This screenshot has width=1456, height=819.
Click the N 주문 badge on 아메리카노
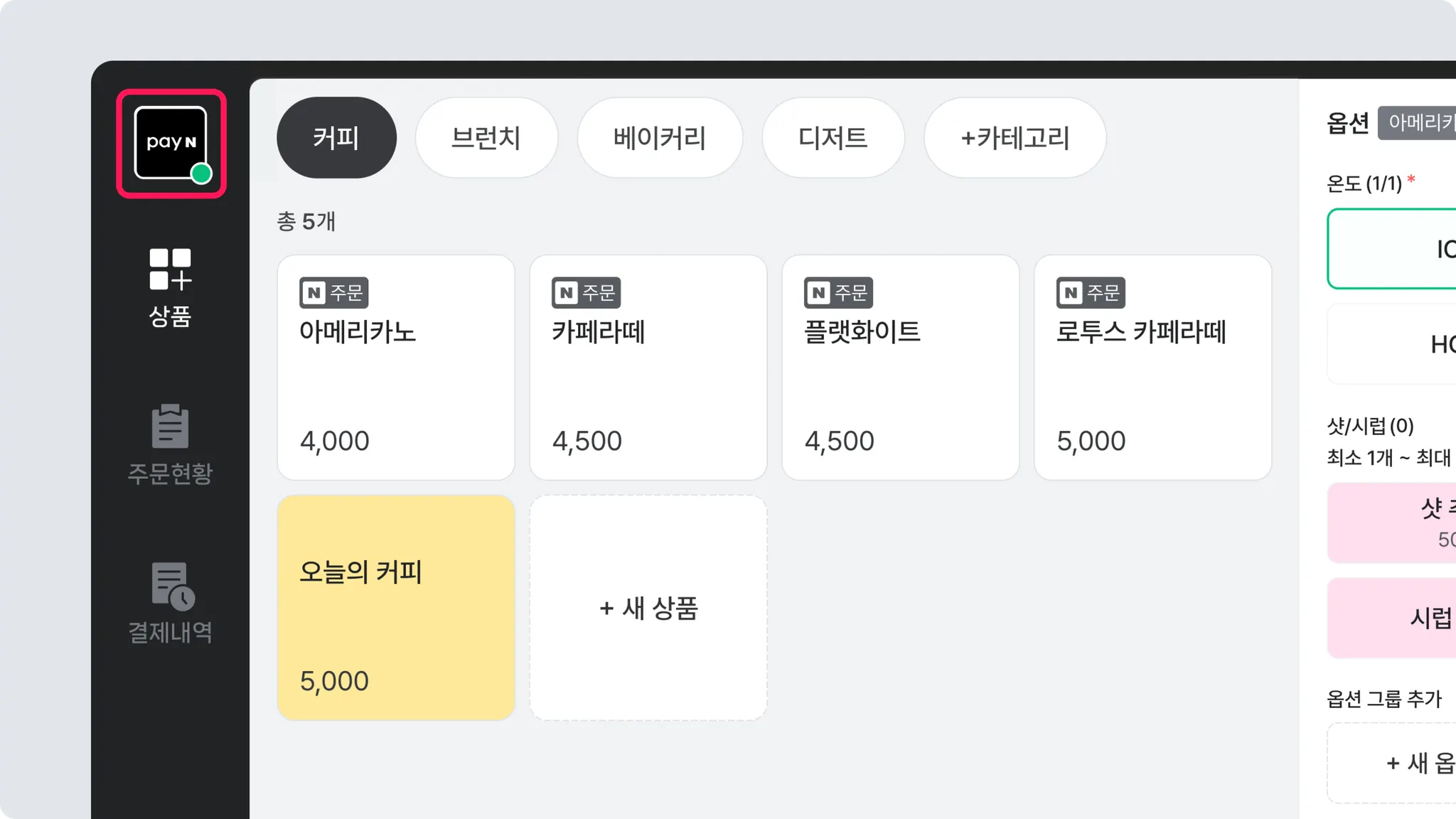(333, 292)
